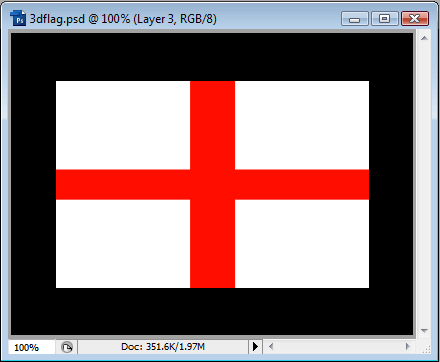Click the zoom percentage field showing 100%

coord(32,347)
